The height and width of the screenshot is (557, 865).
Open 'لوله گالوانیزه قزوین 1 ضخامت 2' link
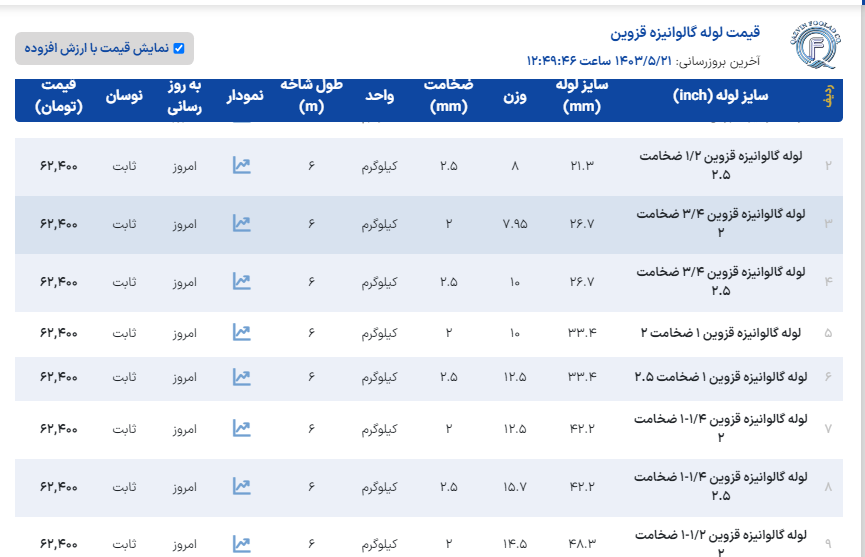coord(720,332)
